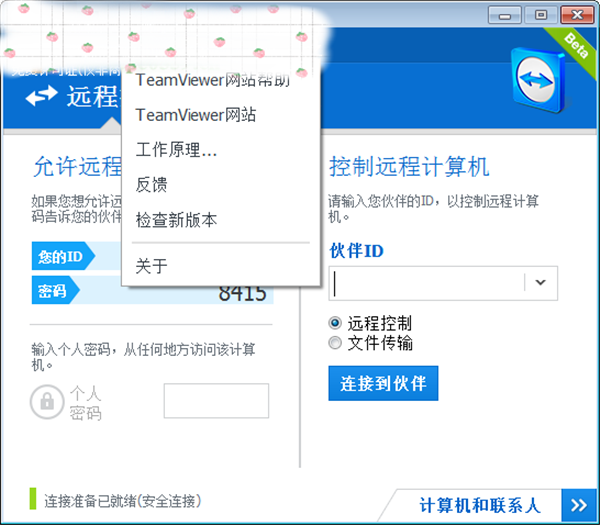Click the green connection status indicator
This screenshot has height=525, width=600.
click(x=33, y=499)
